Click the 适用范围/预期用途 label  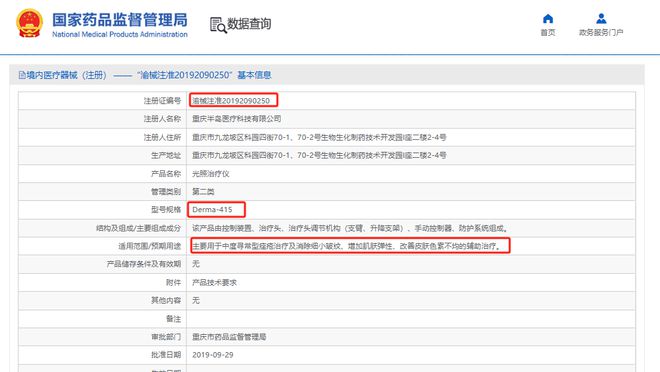coord(149,246)
